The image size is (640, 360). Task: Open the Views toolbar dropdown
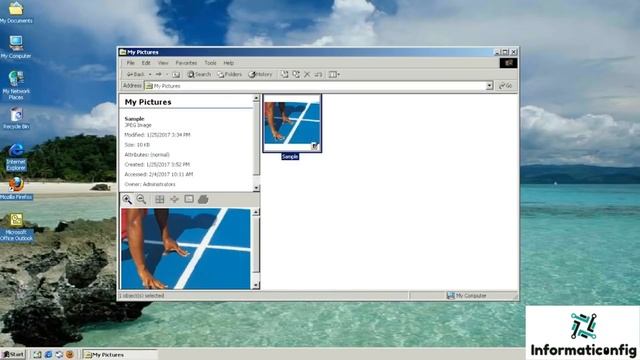tap(334, 74)
